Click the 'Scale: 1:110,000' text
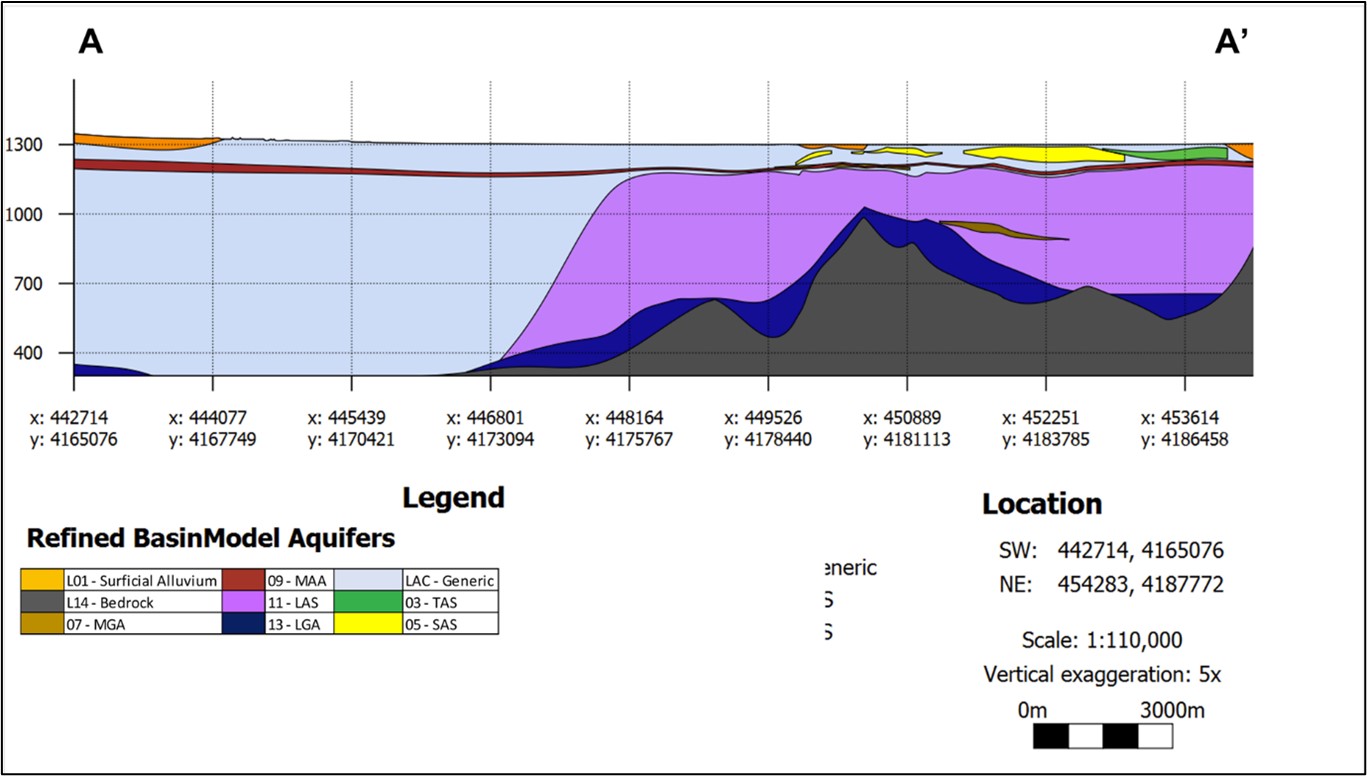The image size is (1367, 776). (x=1102, y=640)
